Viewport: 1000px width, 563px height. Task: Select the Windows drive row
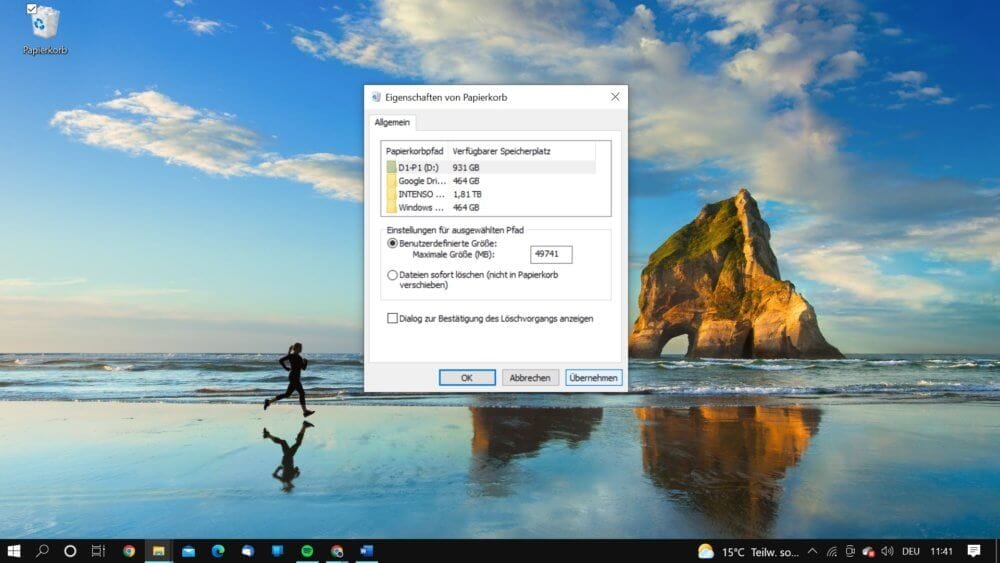[490, 207]
